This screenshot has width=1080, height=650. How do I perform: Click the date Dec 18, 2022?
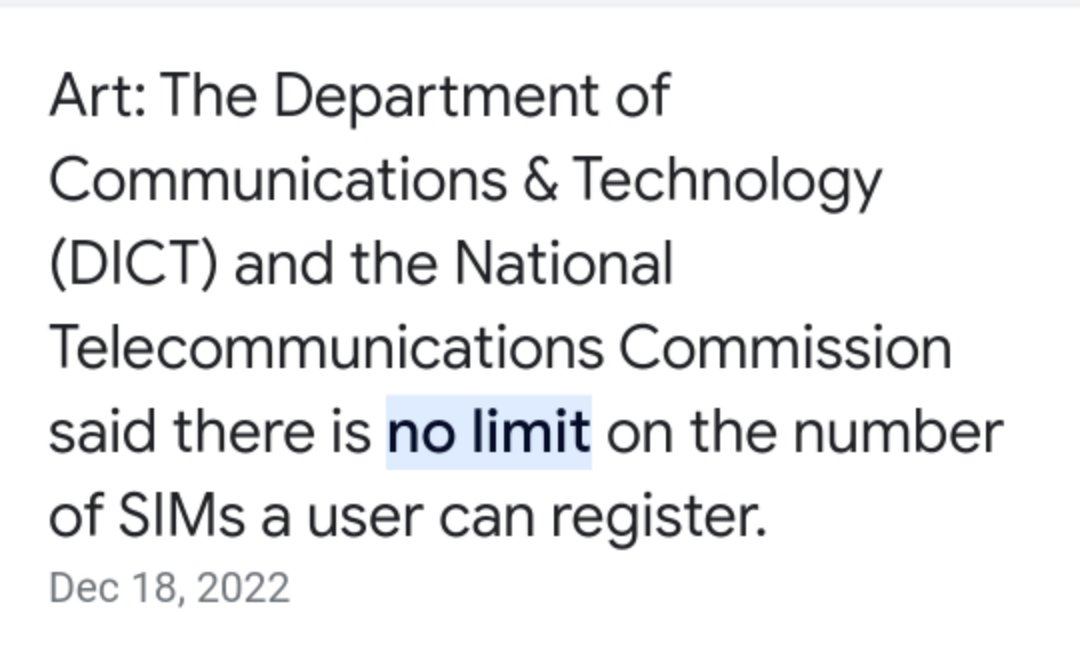[169, 588]
